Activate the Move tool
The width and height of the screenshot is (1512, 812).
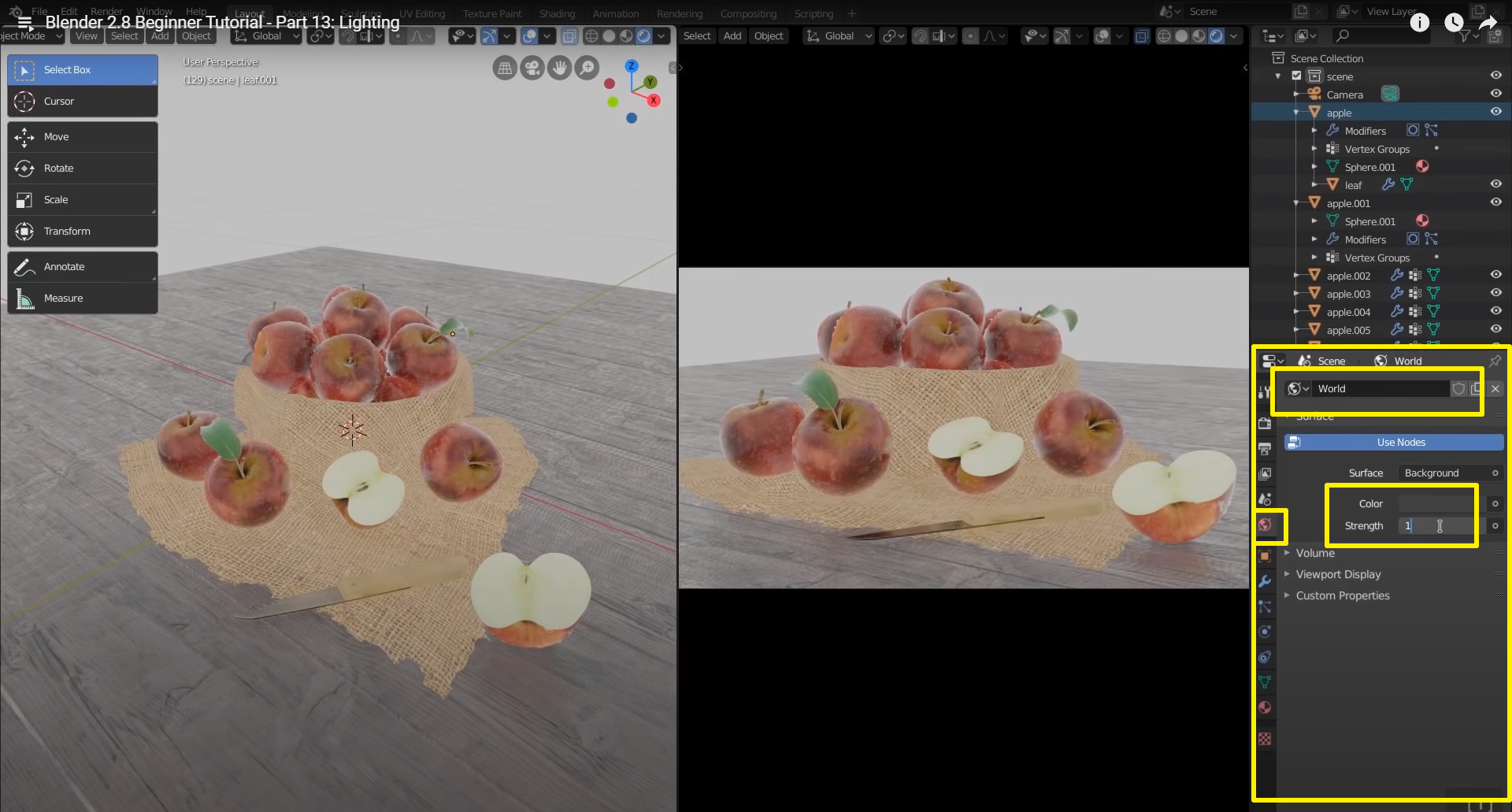(83, 137)
